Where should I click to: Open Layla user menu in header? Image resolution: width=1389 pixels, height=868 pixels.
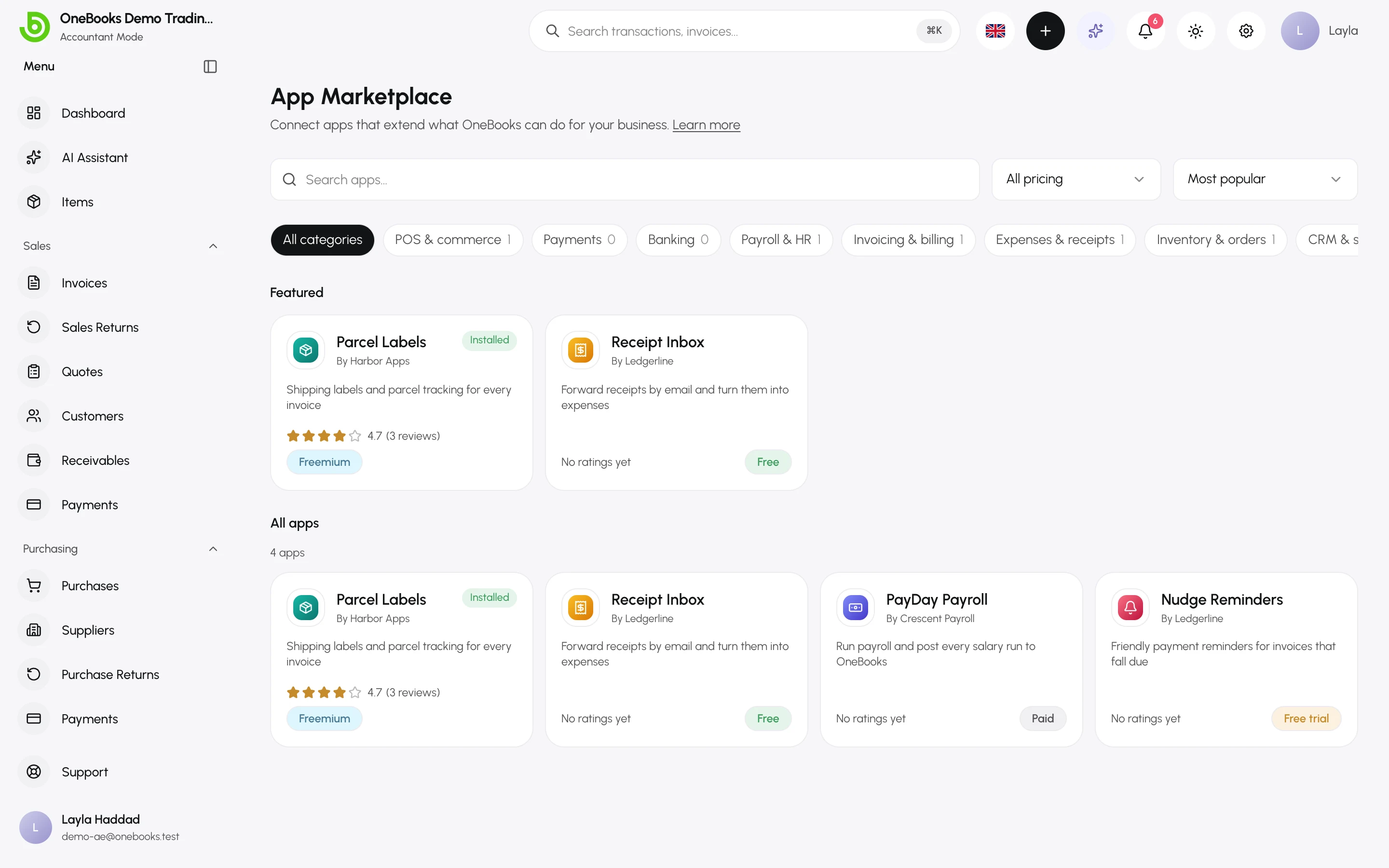pyautogui.click(x=1319, y=31)
